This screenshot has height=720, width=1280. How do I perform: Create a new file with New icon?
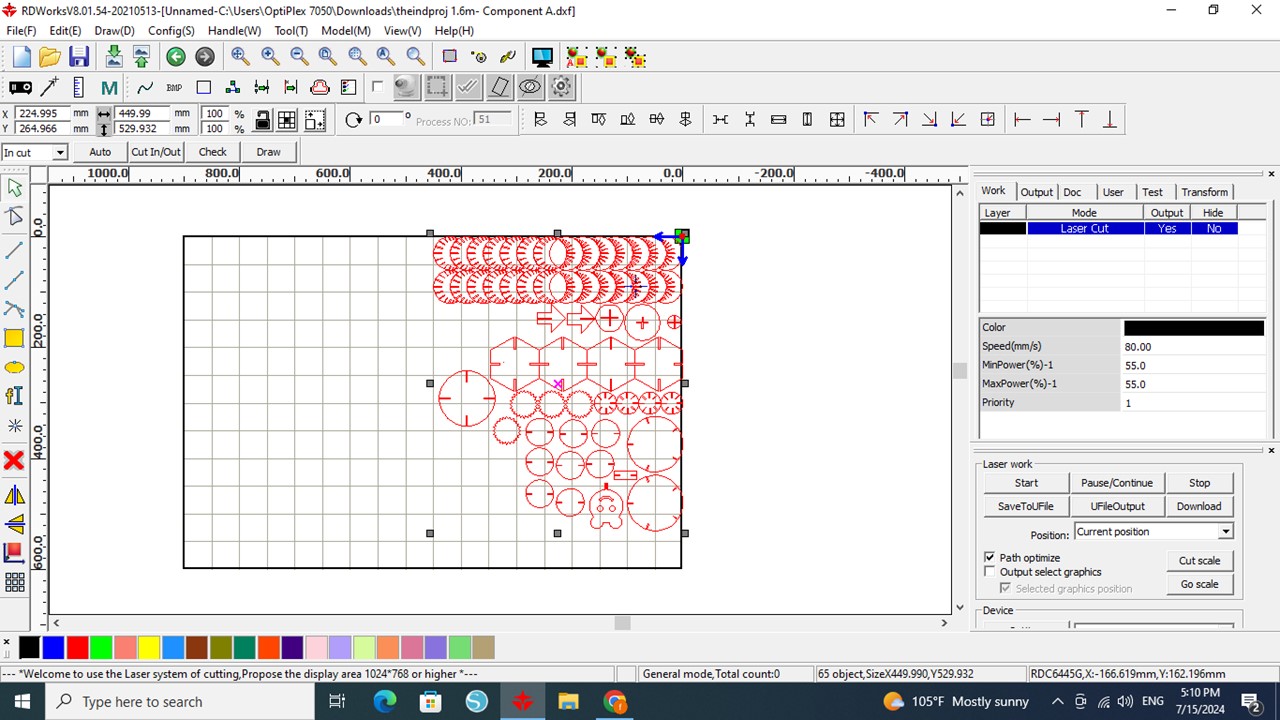21,57
